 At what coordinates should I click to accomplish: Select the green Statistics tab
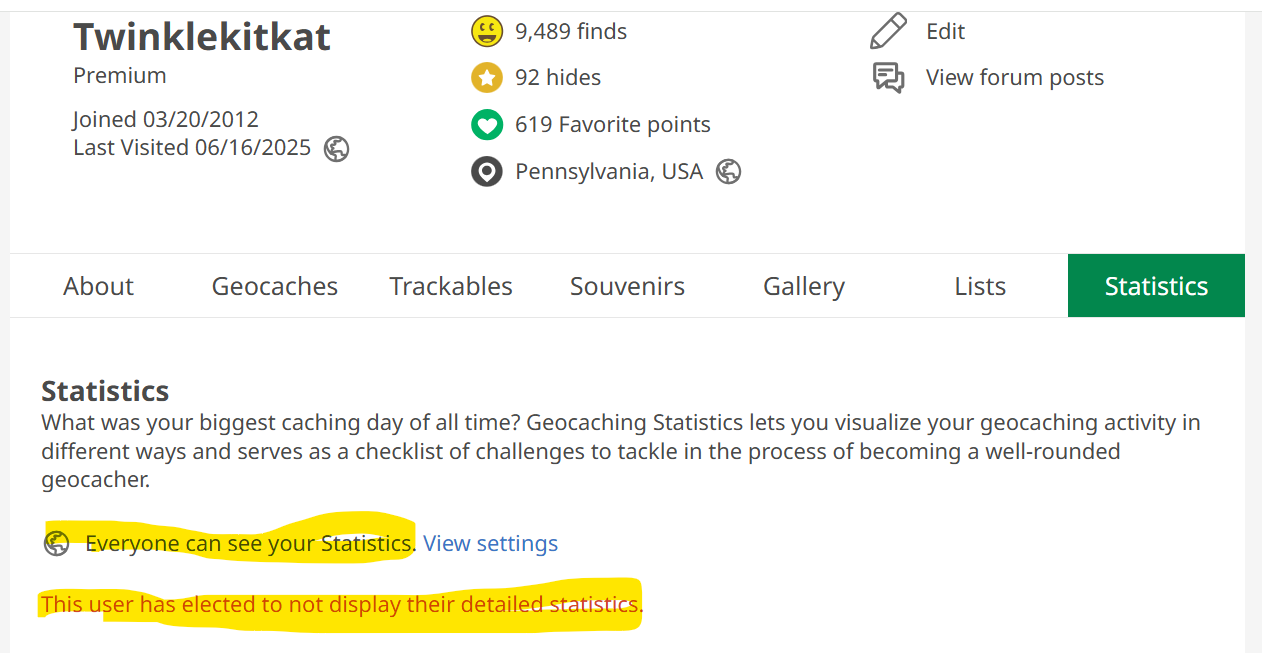pyautogui.click(x=1156, y=286)
